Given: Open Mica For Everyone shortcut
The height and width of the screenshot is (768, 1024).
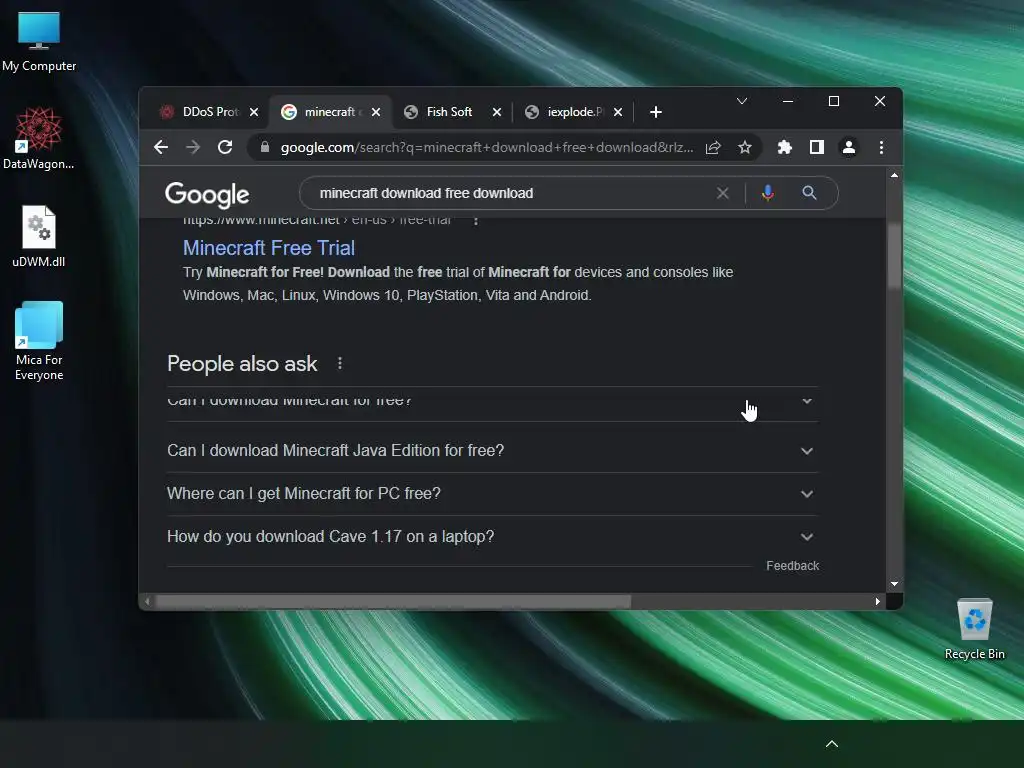Looking at the screenshot, I should click(39, 341).
